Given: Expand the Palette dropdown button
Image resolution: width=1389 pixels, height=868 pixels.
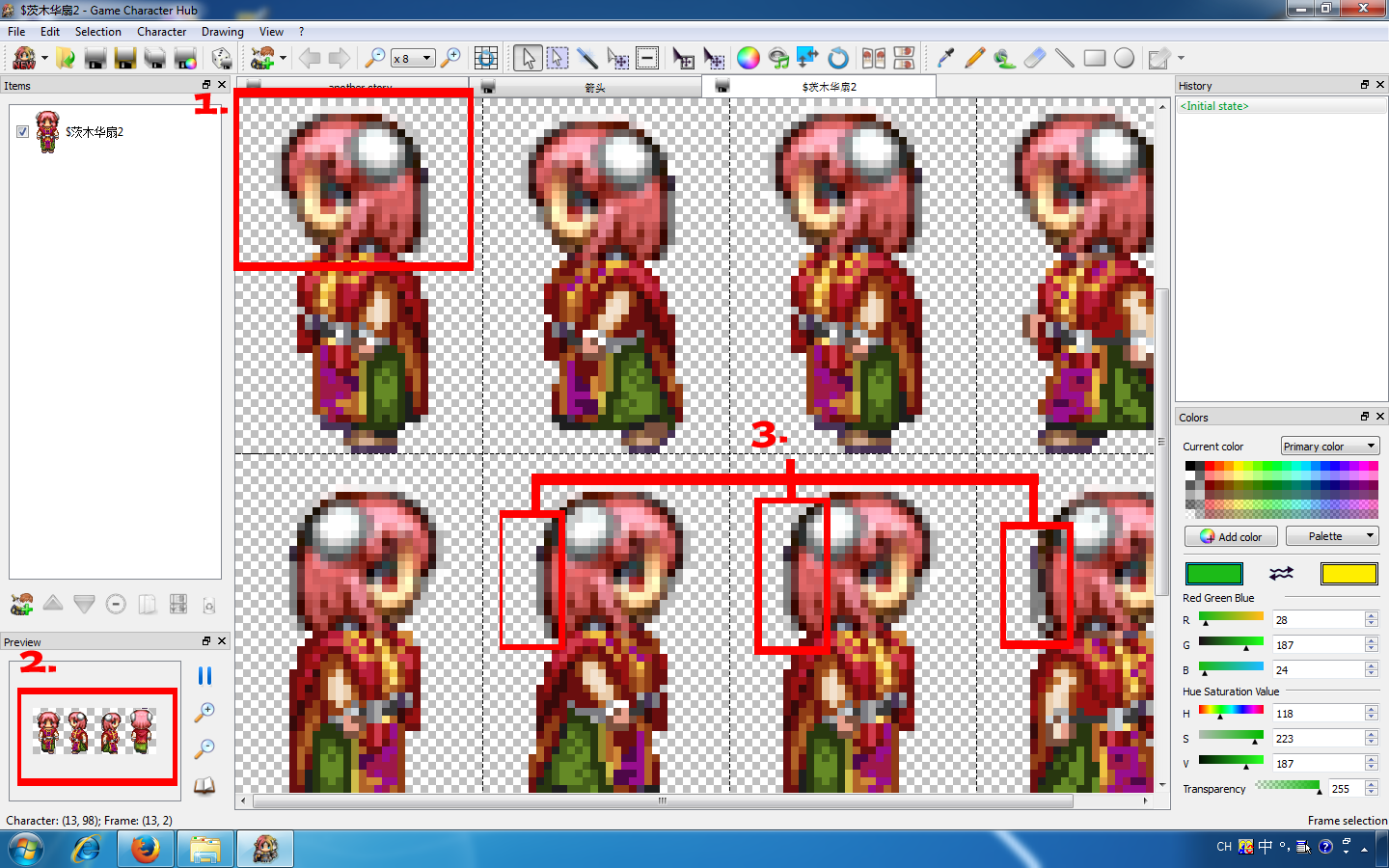Looking at the screenshot, I should click(1332, 536).
